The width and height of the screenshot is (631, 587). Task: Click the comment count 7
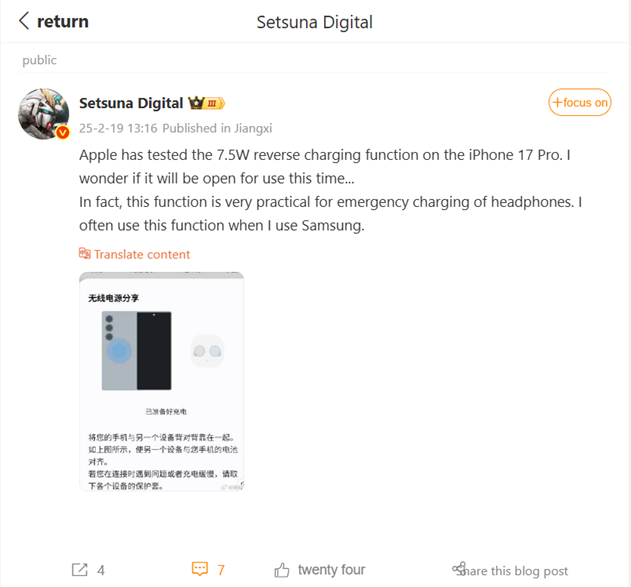click(221, 570)
